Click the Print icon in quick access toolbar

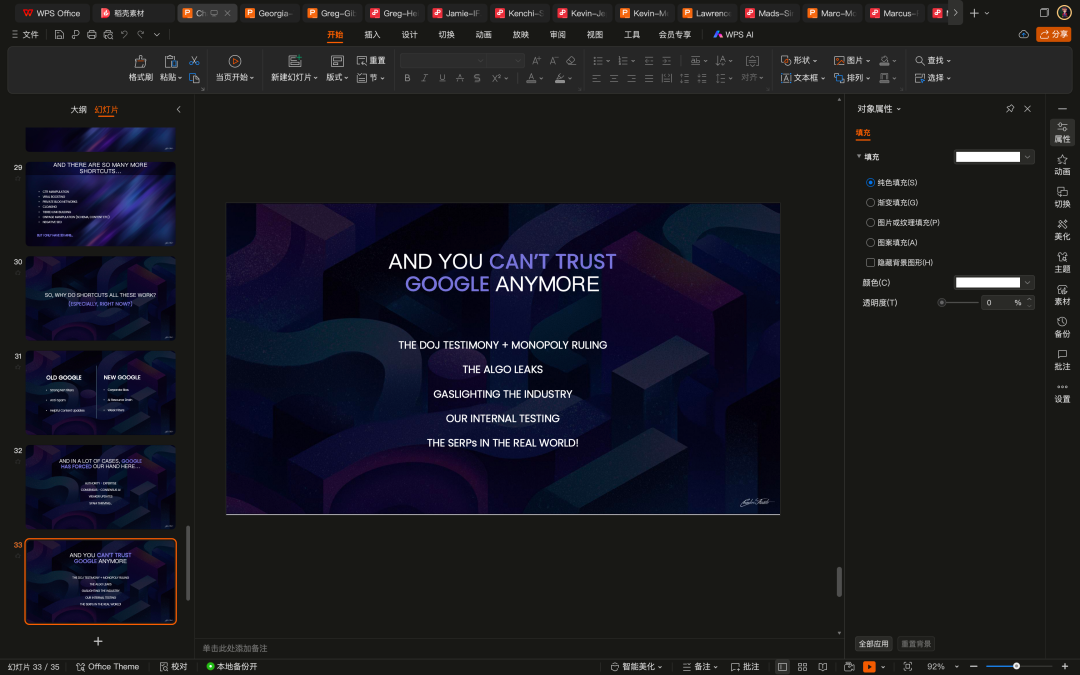pos(92,34)
